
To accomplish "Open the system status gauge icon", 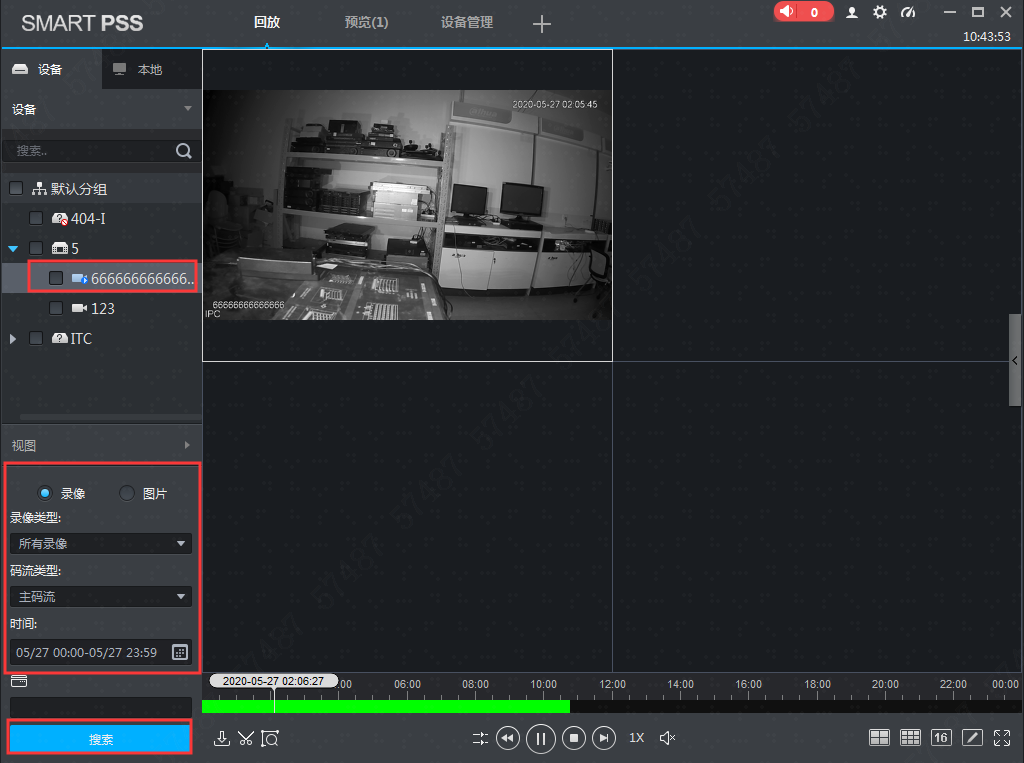I will click(908, 12).
